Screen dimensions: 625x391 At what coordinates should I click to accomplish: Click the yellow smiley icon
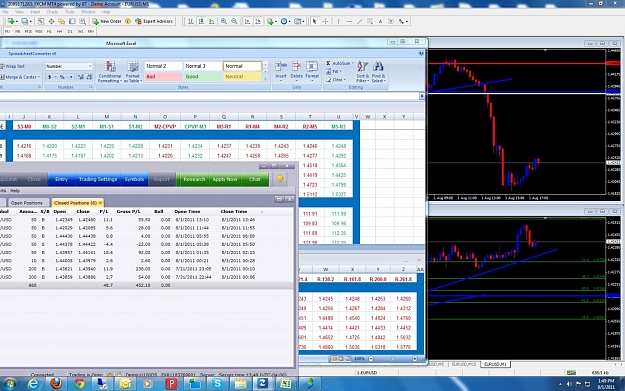(x=280, y=179)
